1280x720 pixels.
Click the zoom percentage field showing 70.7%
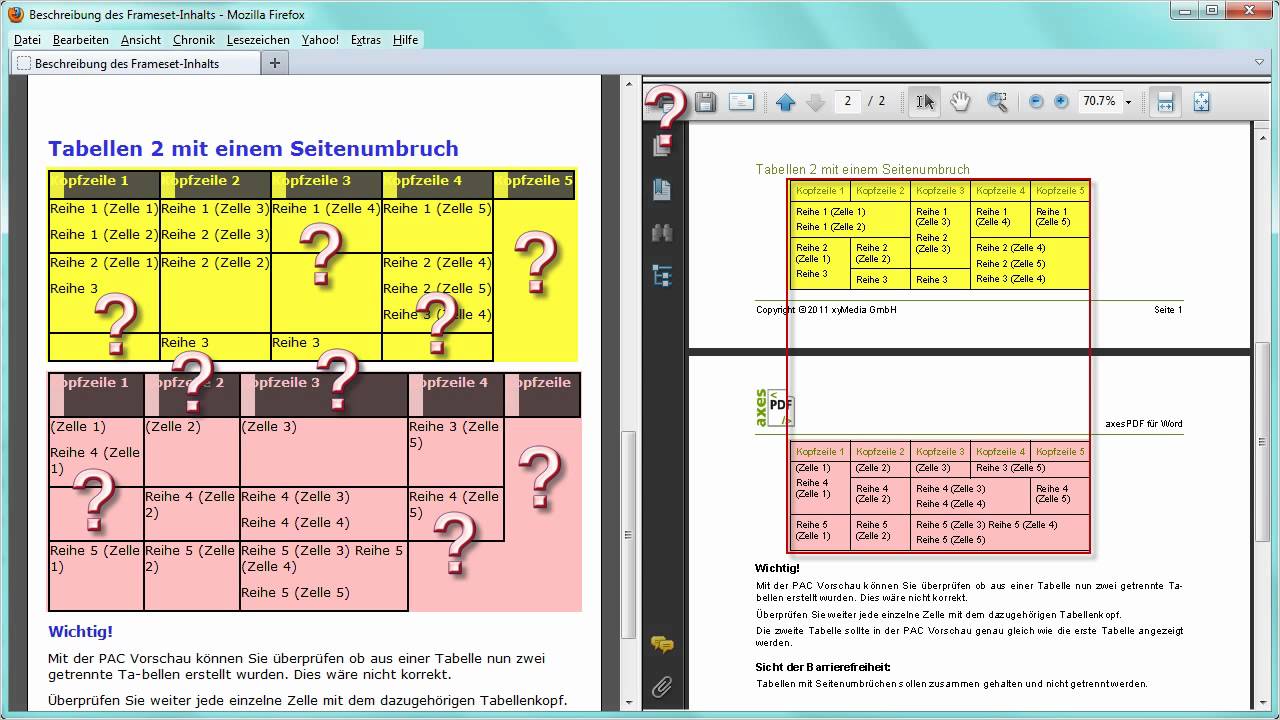[x=1099, y=101]
